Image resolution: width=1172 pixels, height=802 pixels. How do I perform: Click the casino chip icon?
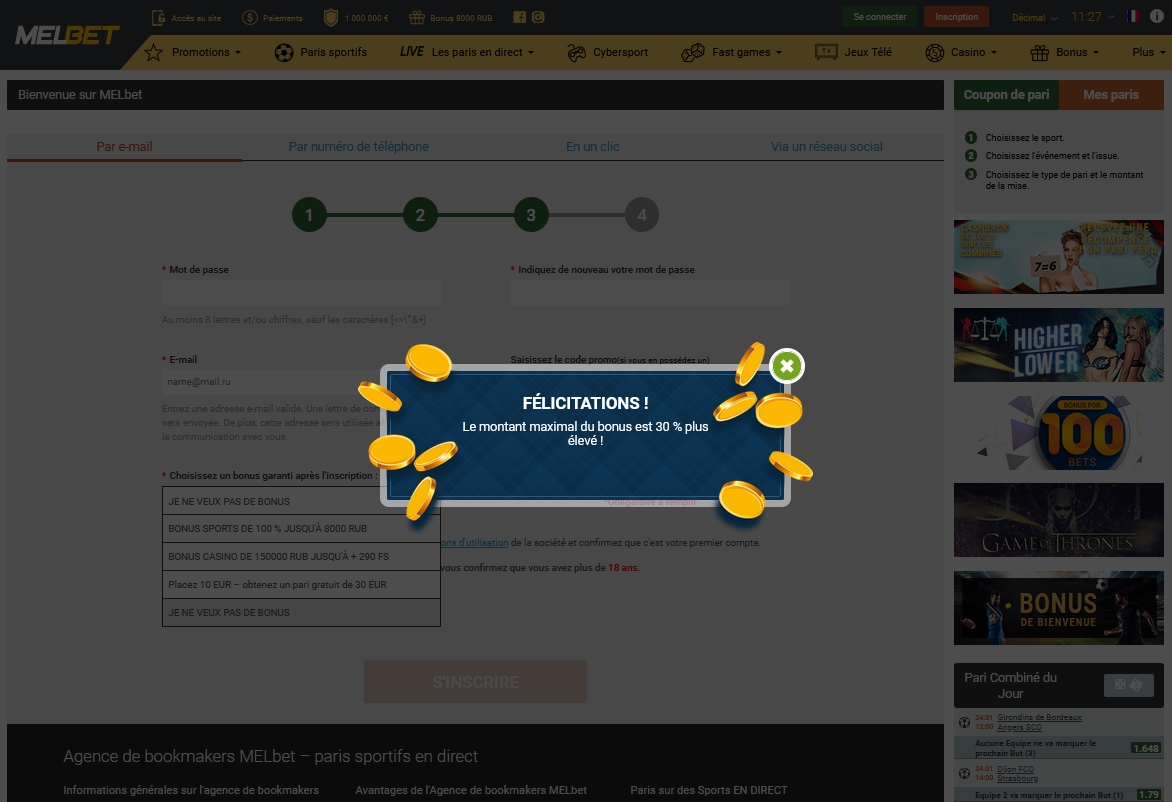pos(934,52)
